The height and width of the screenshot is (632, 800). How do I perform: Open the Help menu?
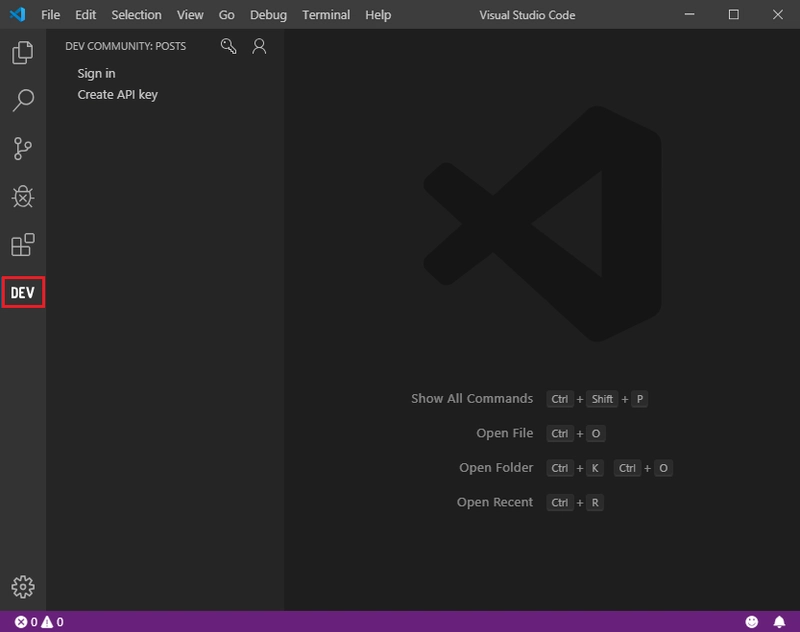378,15
